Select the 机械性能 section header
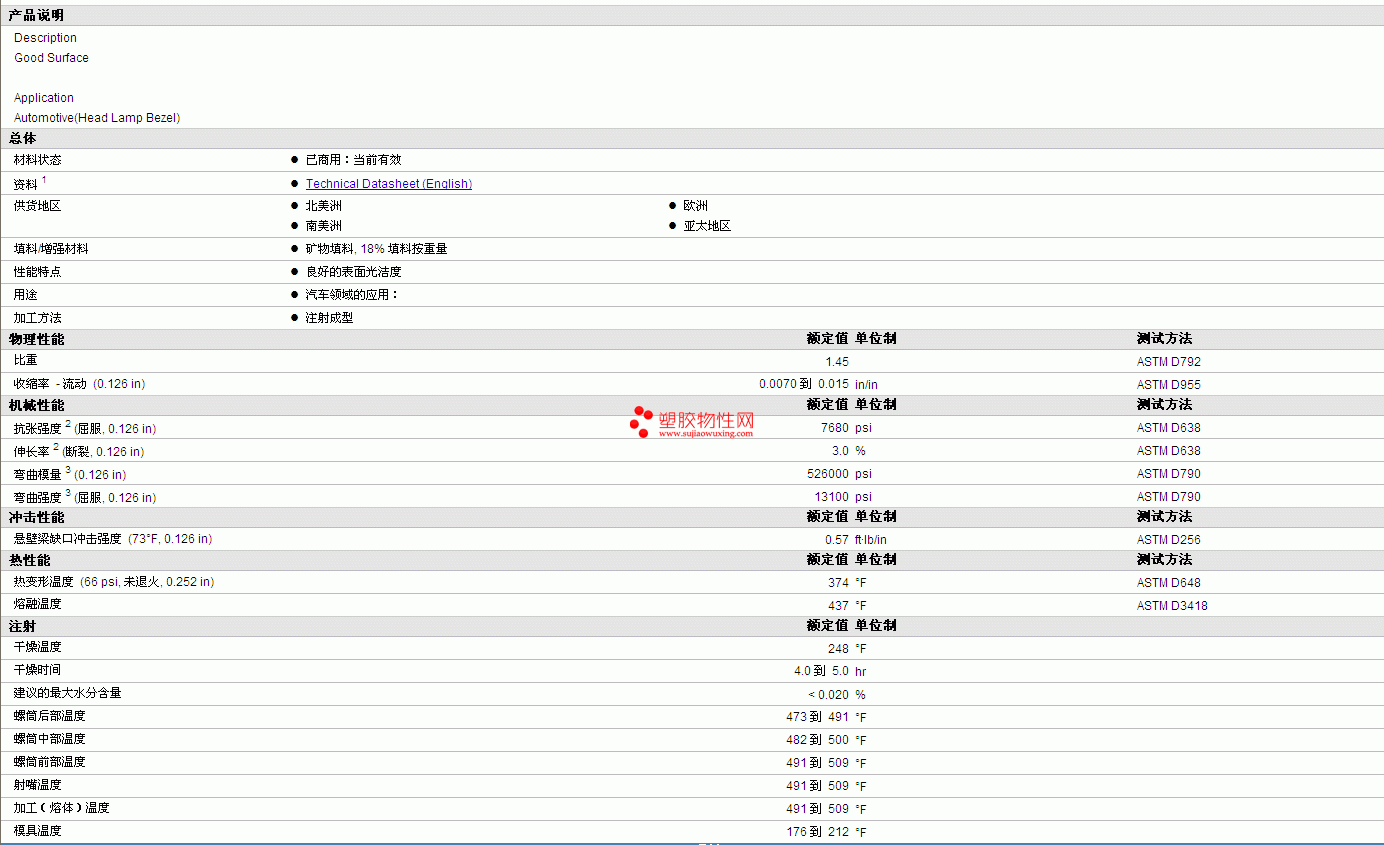The width and height of the screenshot is (1384, 845). 36,406
